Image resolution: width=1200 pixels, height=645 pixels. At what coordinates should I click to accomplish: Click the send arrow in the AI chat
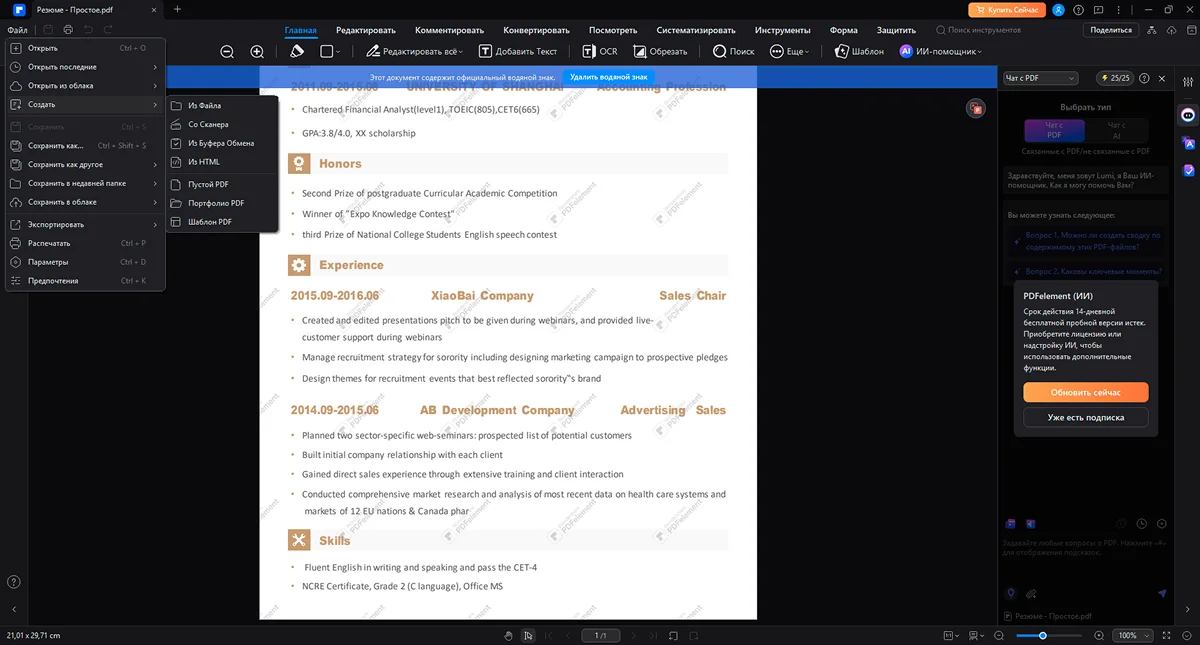point(1162,593)
